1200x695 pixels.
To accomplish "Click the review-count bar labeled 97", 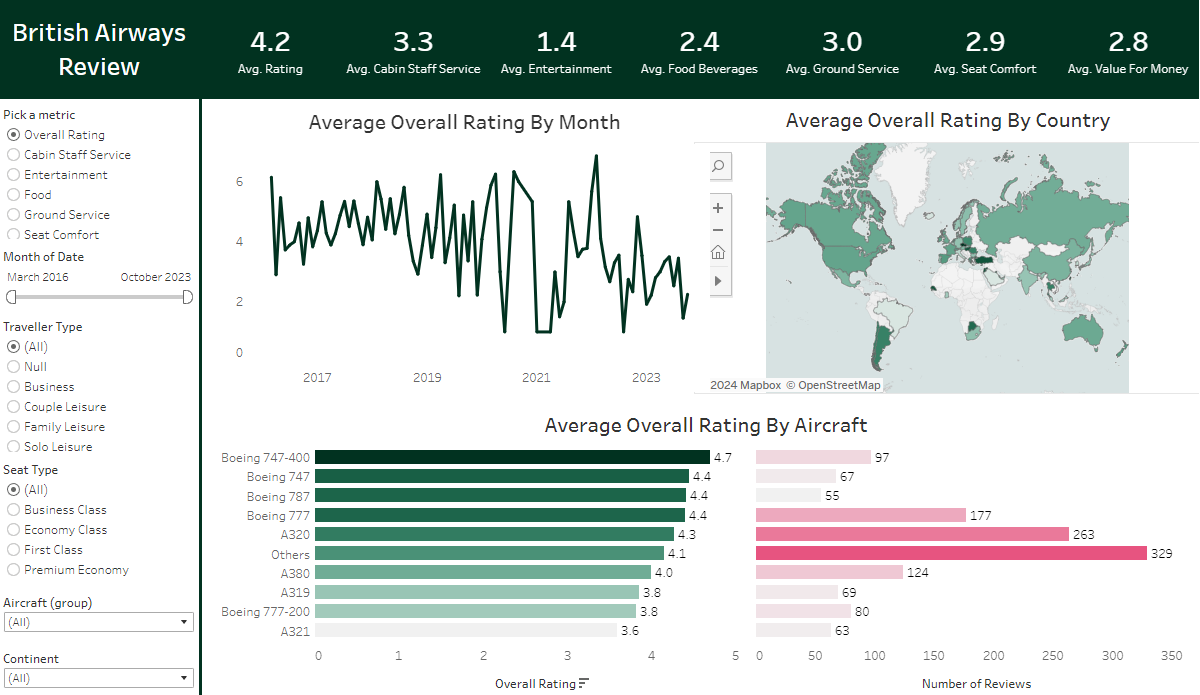I will tap(813, 457).
